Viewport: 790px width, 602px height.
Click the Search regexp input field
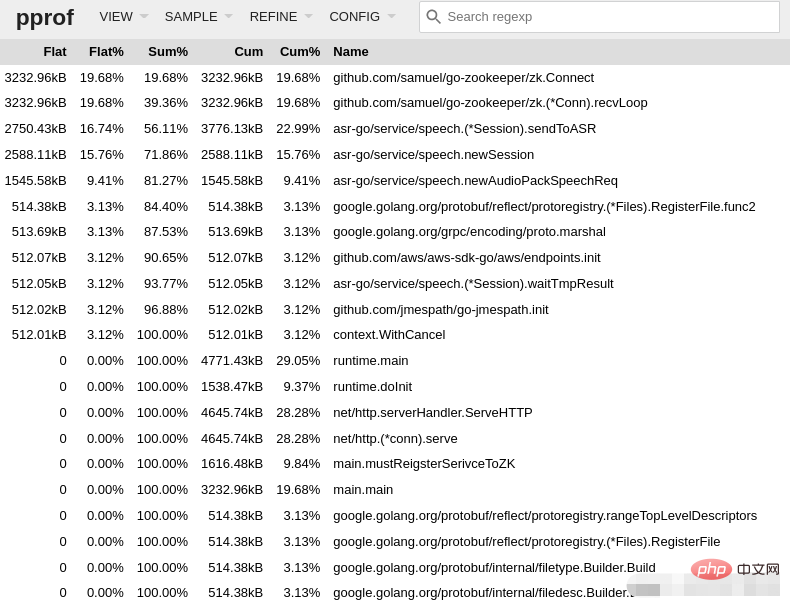[610, 16]
